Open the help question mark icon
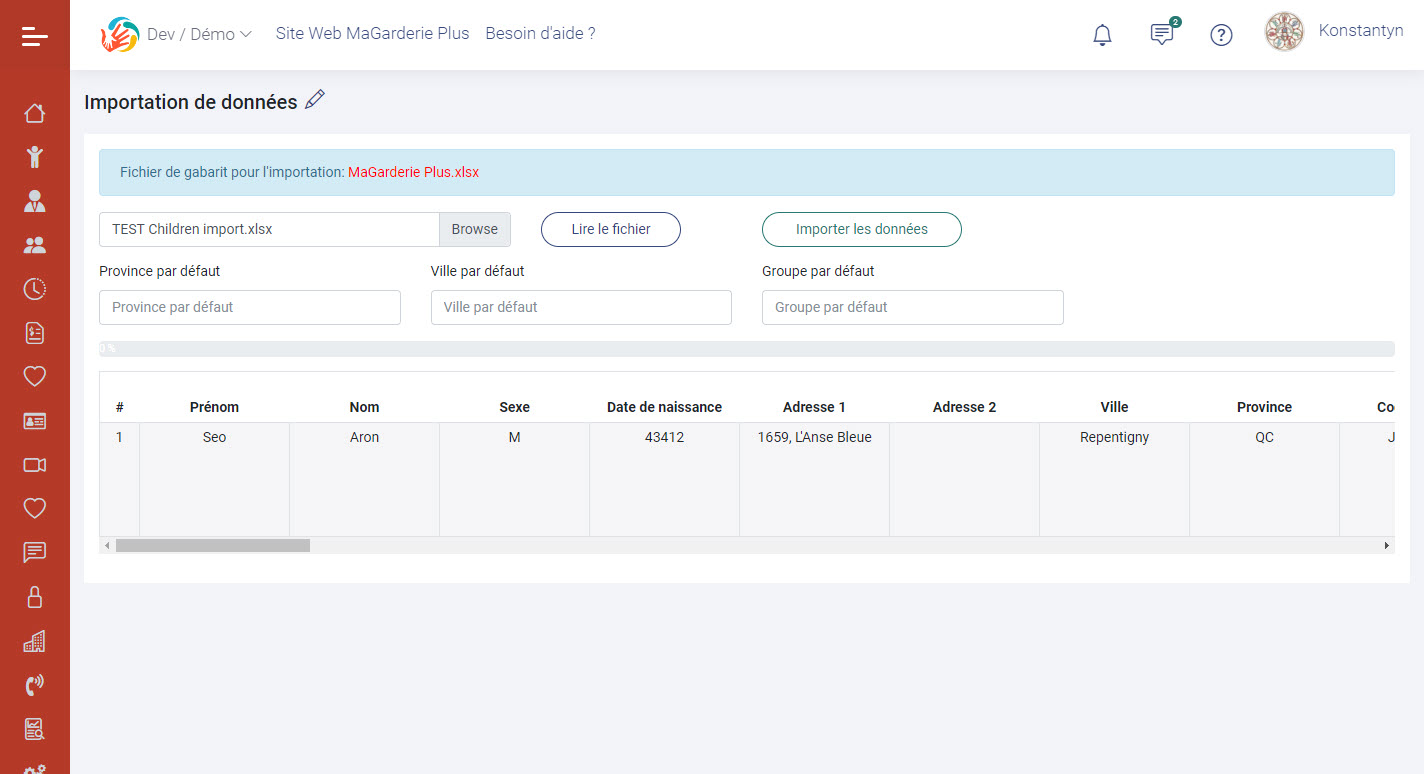1424x774 pixels. [1221, 34]
